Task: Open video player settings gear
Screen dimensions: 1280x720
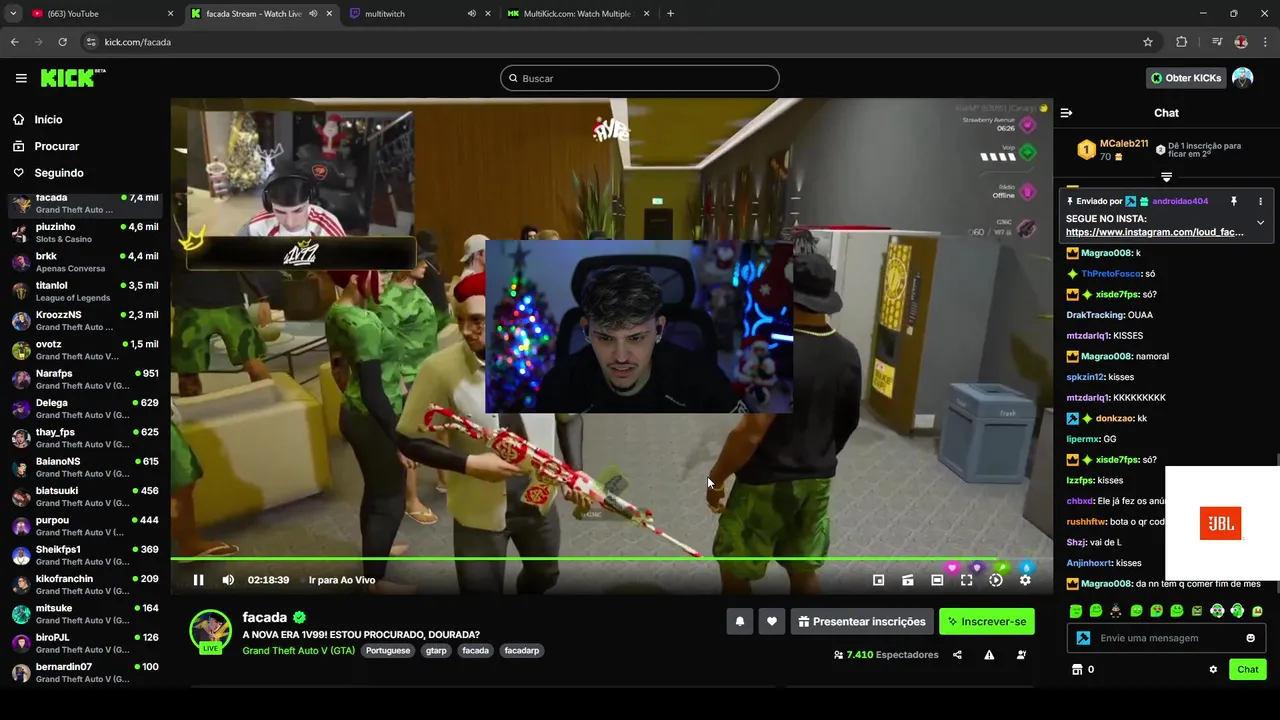Action: click(1025, 580)
